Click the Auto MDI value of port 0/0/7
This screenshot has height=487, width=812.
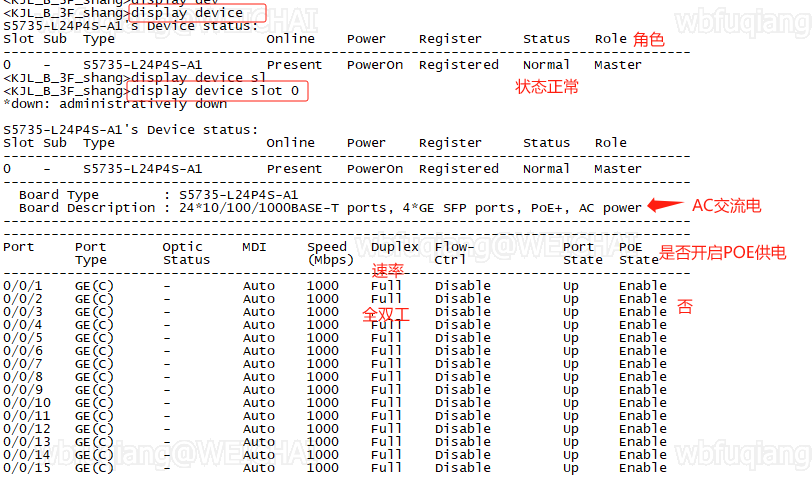click(259, 364)
